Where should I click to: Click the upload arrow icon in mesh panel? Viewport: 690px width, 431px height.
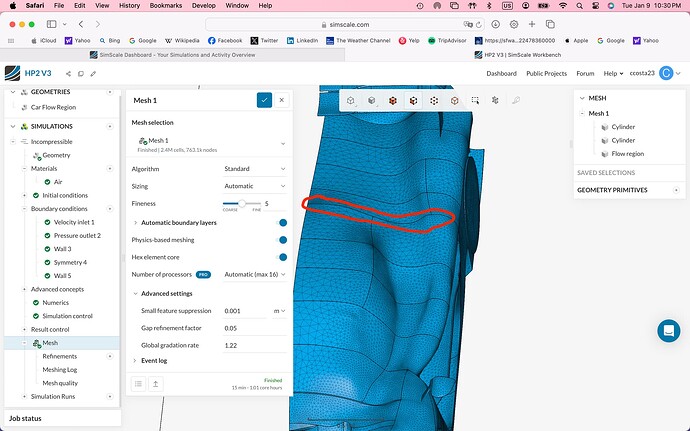[x=156, y=383]
